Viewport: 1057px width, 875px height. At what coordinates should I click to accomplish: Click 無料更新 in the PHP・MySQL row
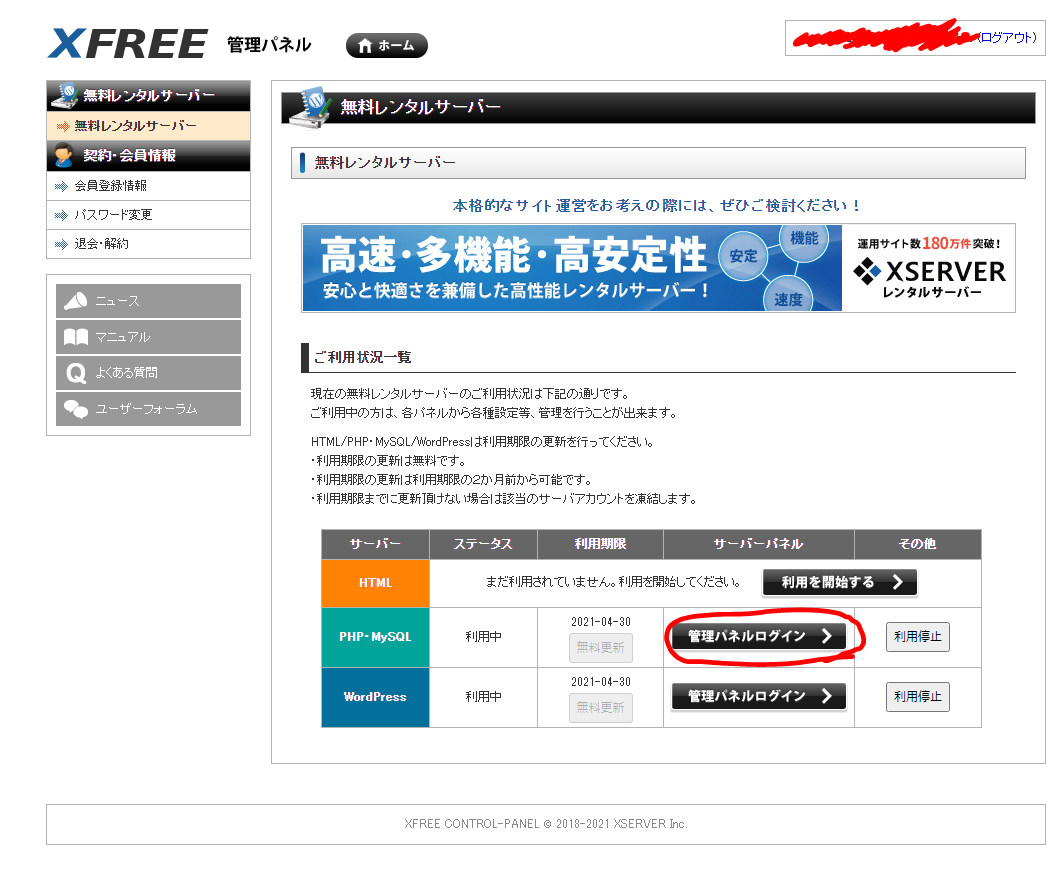click(x=601, y=648)
